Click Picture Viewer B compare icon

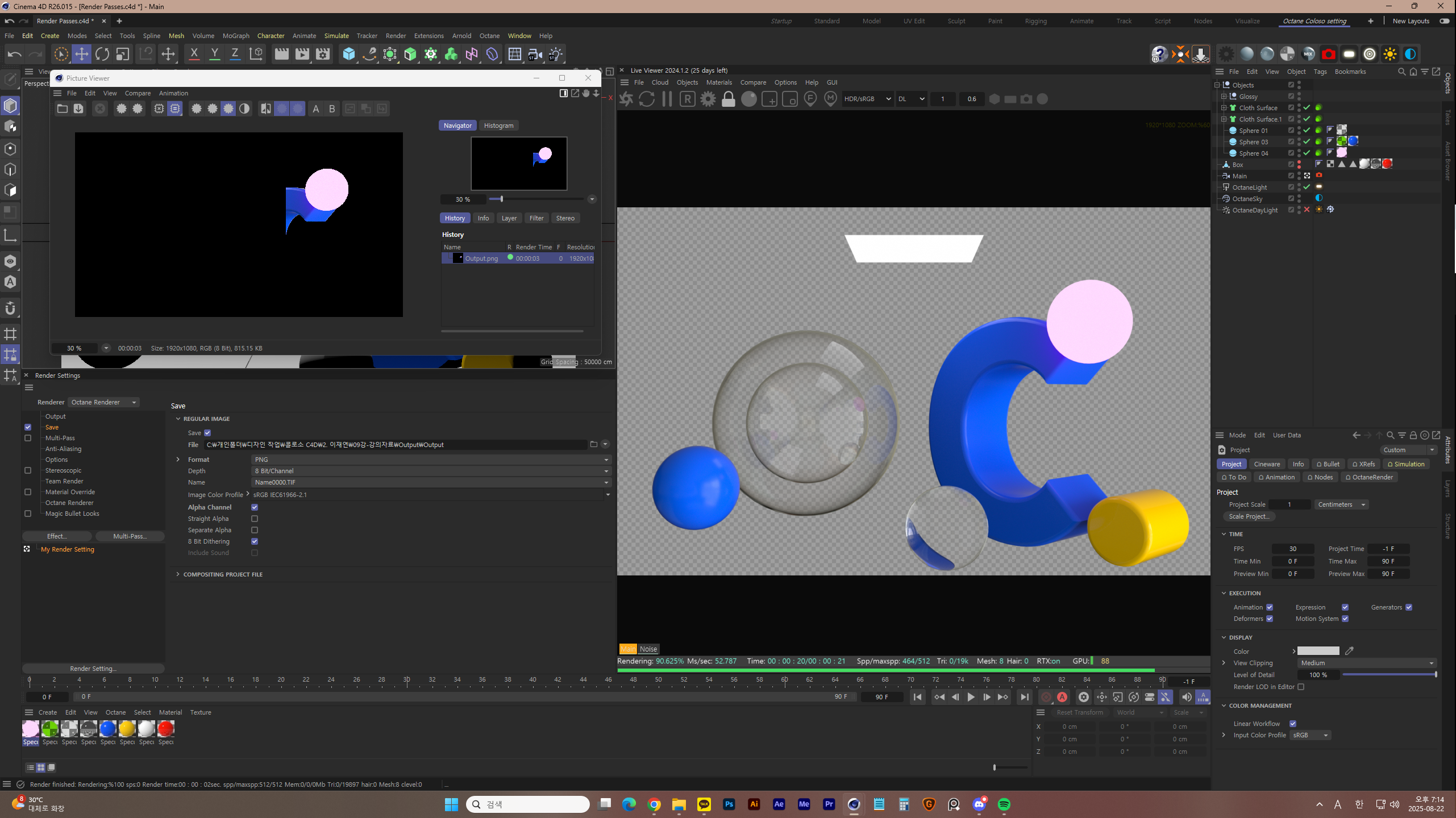(x=332, y=108)
